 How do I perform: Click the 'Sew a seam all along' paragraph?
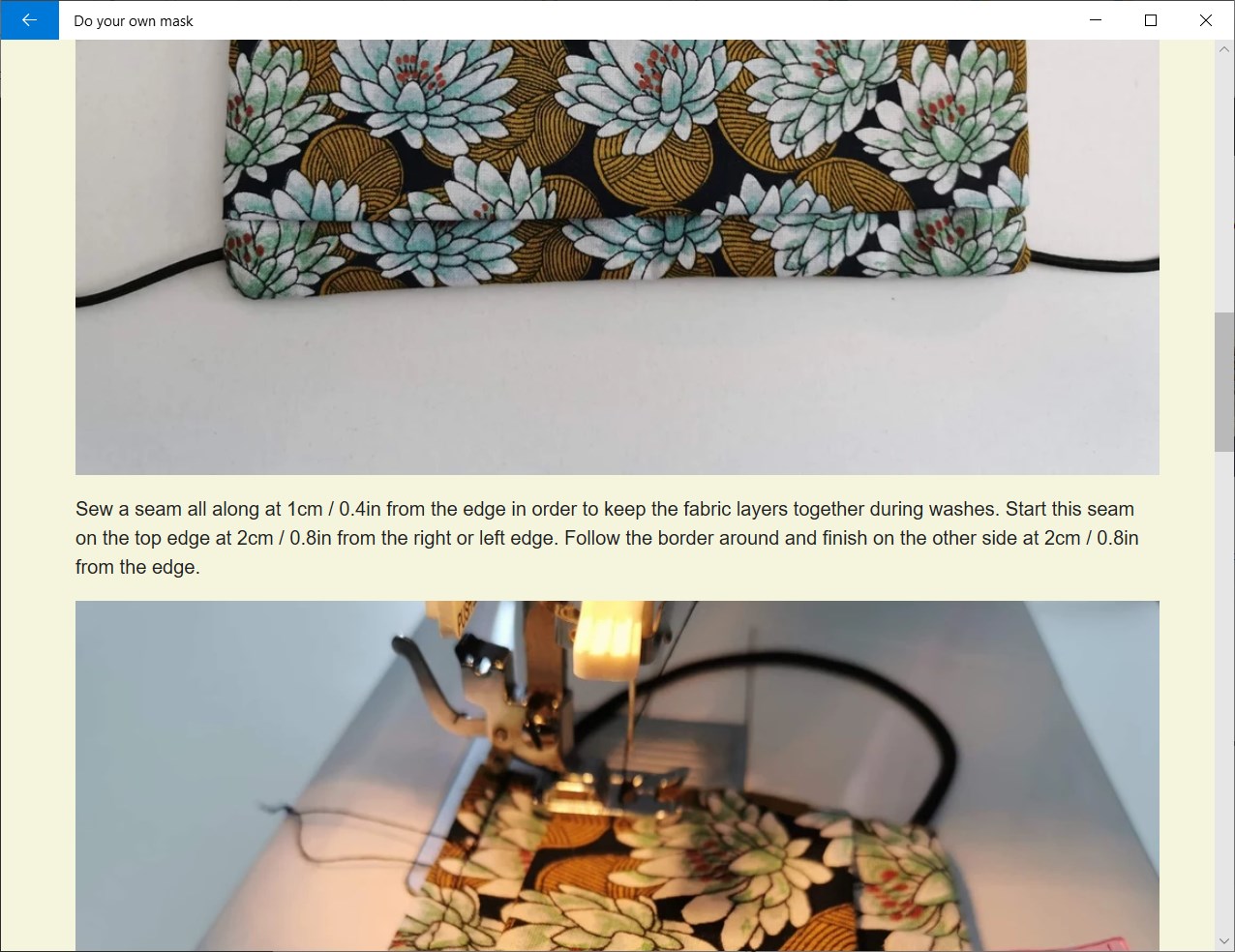point(607,538)
